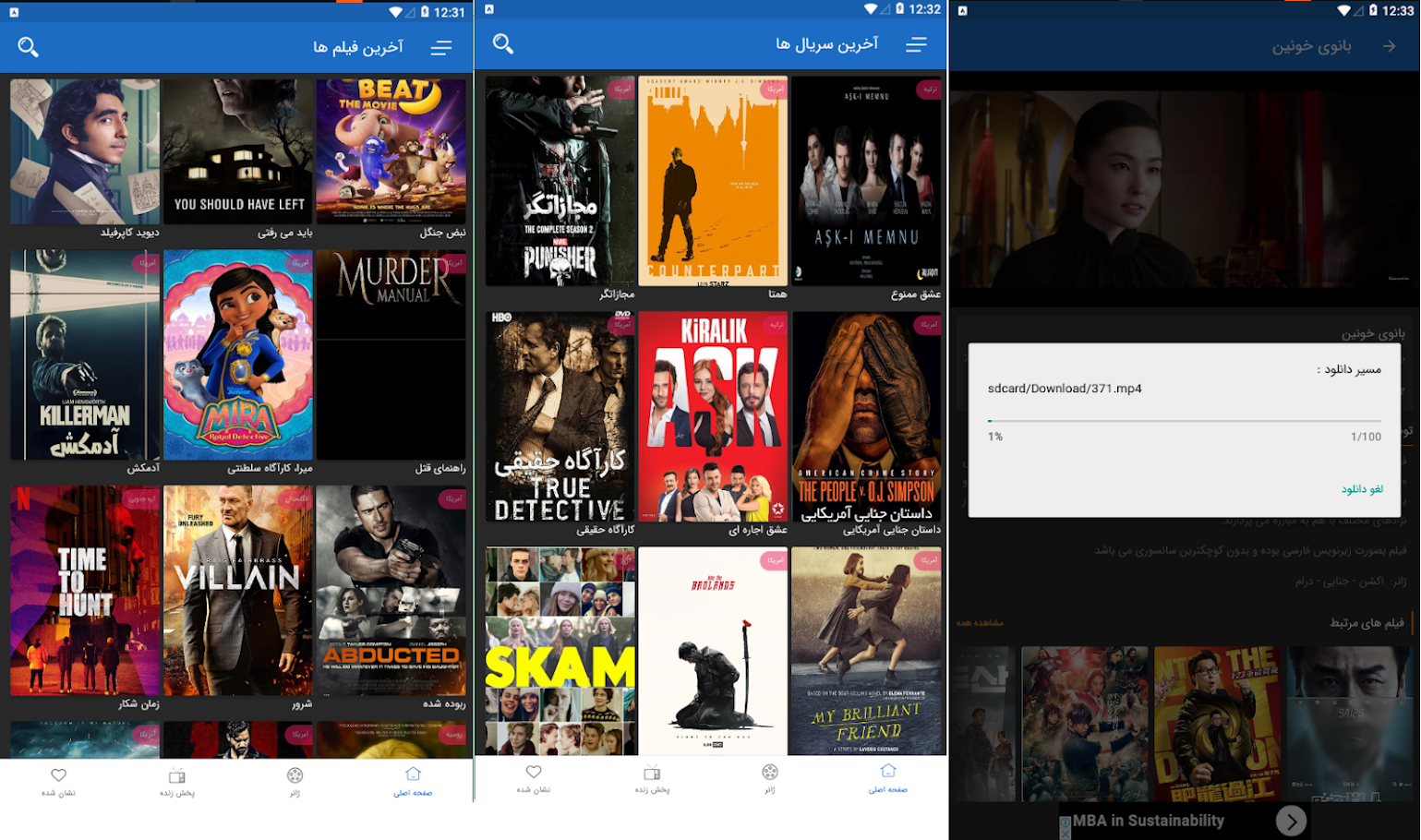Open search in the movies screen
Viewport: 1421px width, 840px height.
pos(29,47)
